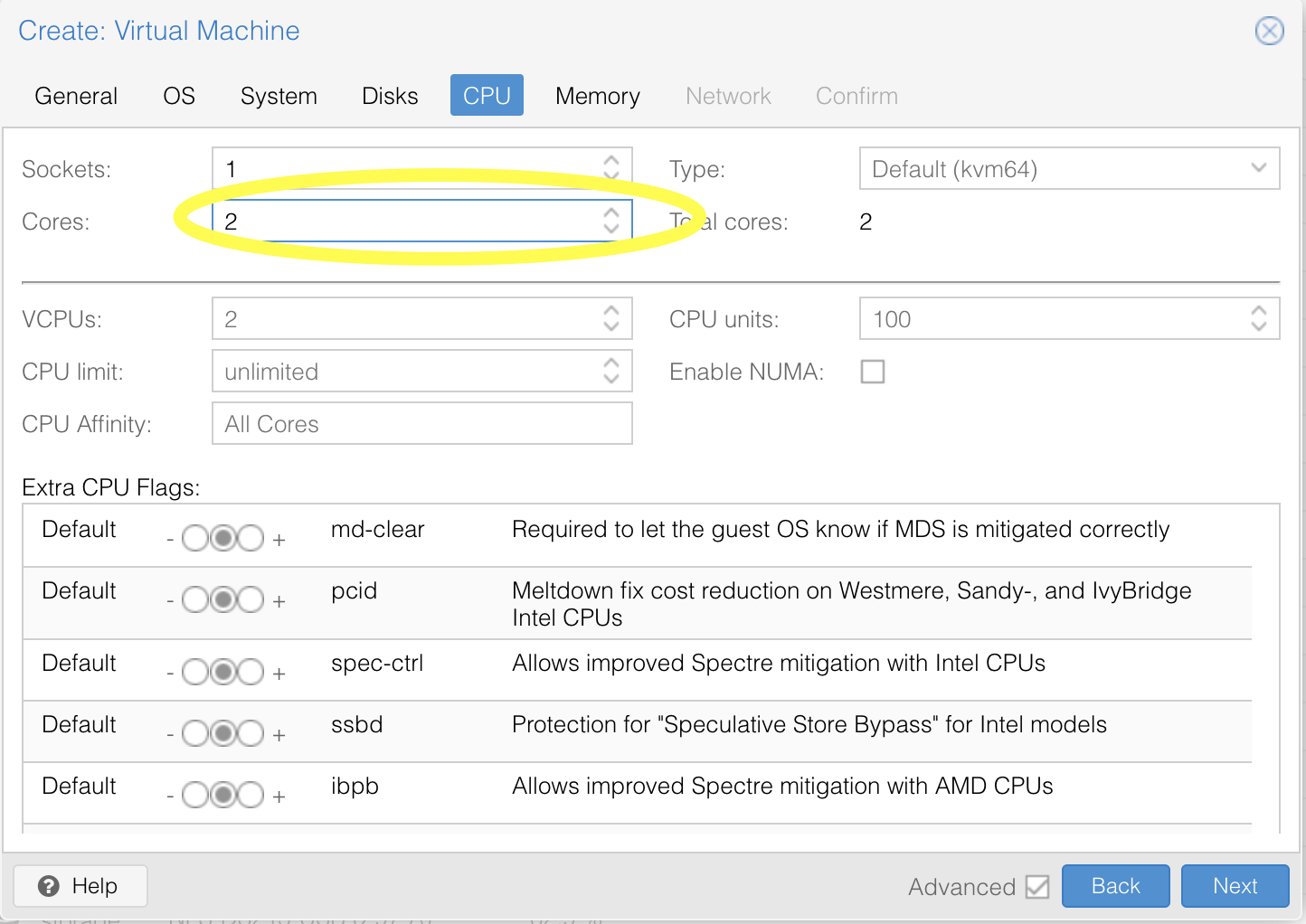This screenshot has height=924, width=1306.
Task: Enable the spec-ctrl flag
Action: [251, 673]
